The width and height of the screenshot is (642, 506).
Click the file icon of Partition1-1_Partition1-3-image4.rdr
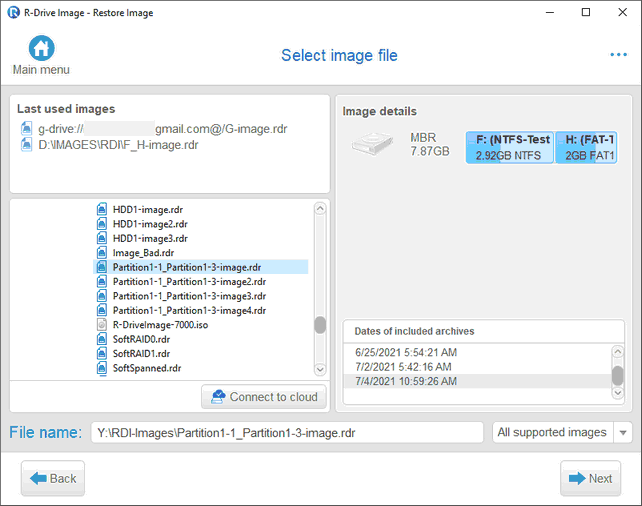102,310
